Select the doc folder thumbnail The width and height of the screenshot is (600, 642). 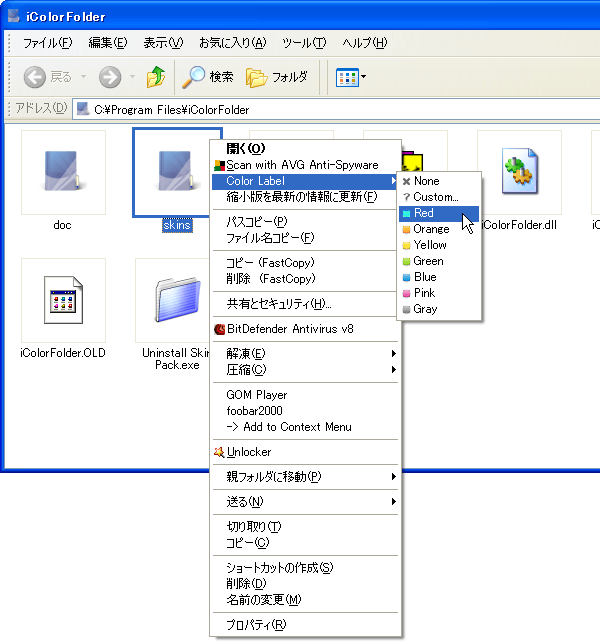(x=63, y=172)
